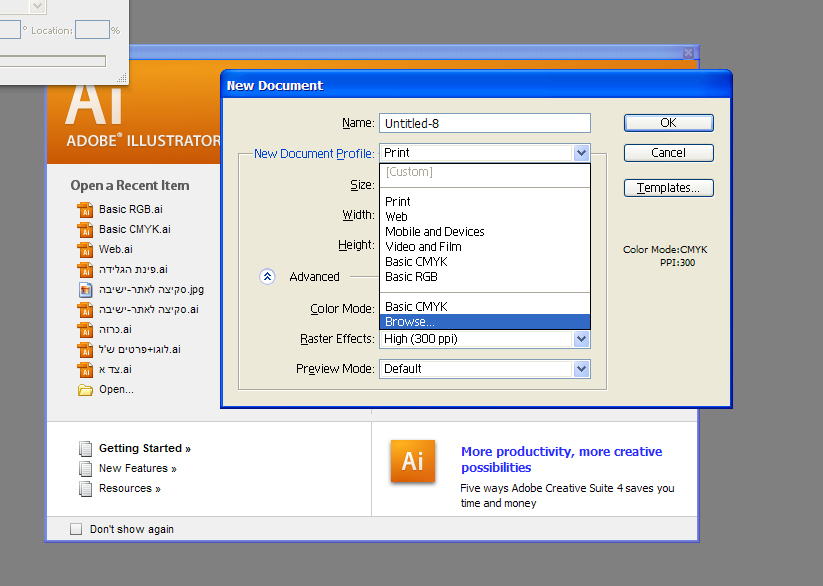The width and height of the screenshot is (823, 586).
Task: Click the Resources document icon
Action: 86,489
